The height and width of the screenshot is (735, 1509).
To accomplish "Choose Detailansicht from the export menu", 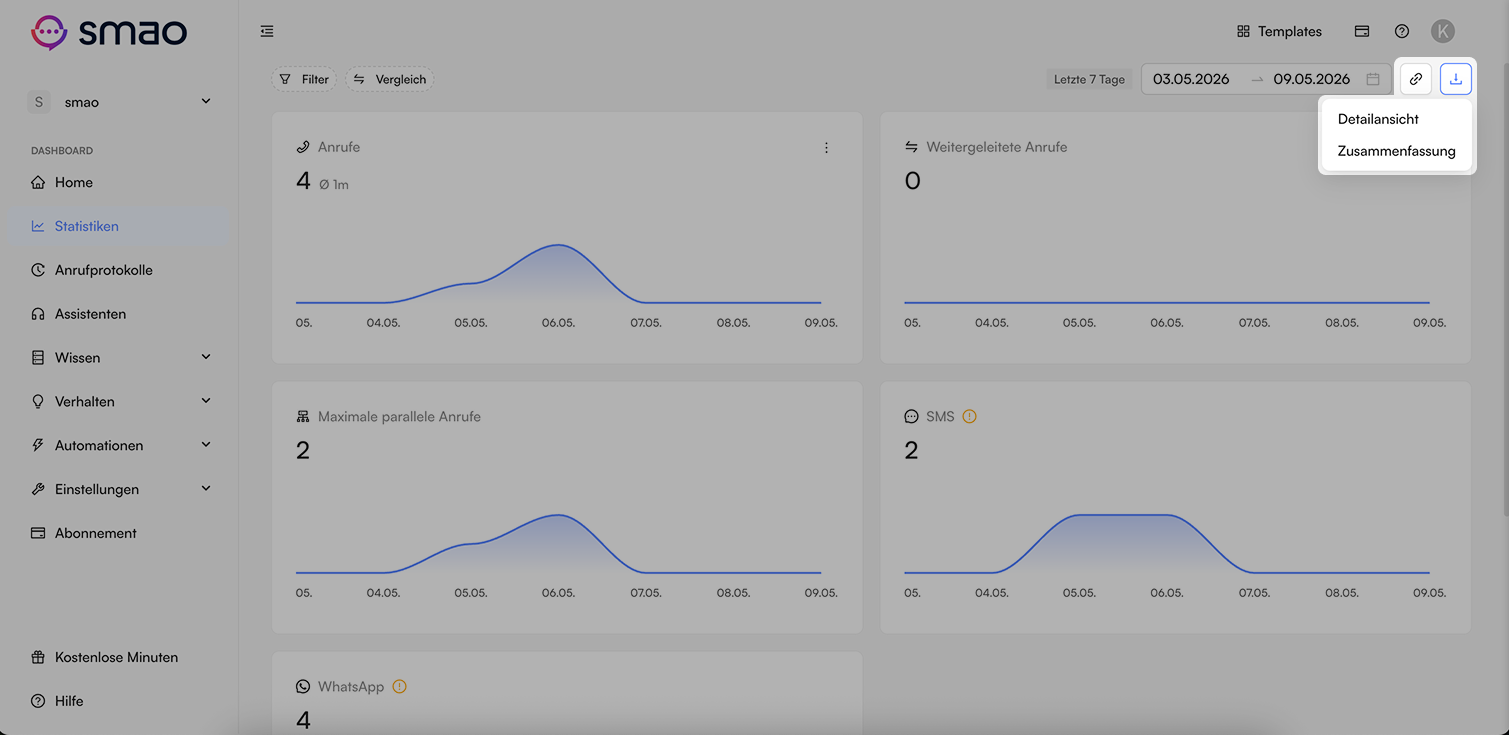I will pos(1396,119).
